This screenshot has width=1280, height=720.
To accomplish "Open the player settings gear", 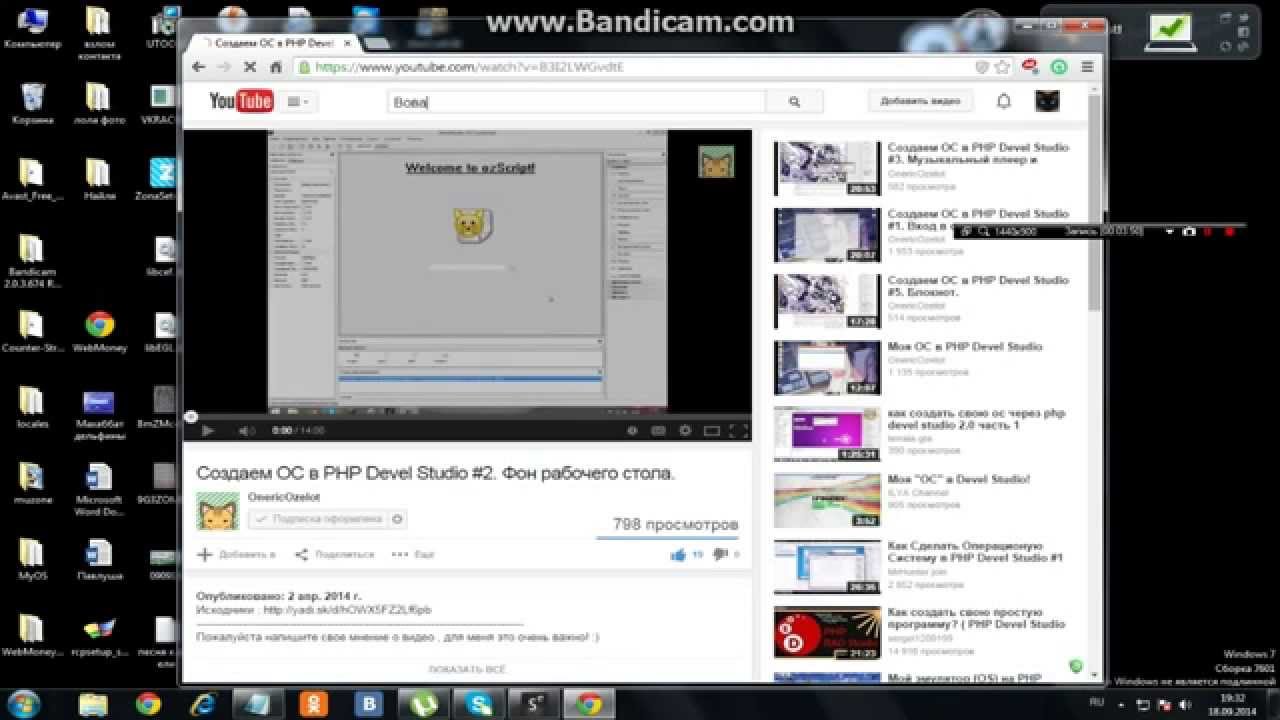I will [x=685, y=431].
